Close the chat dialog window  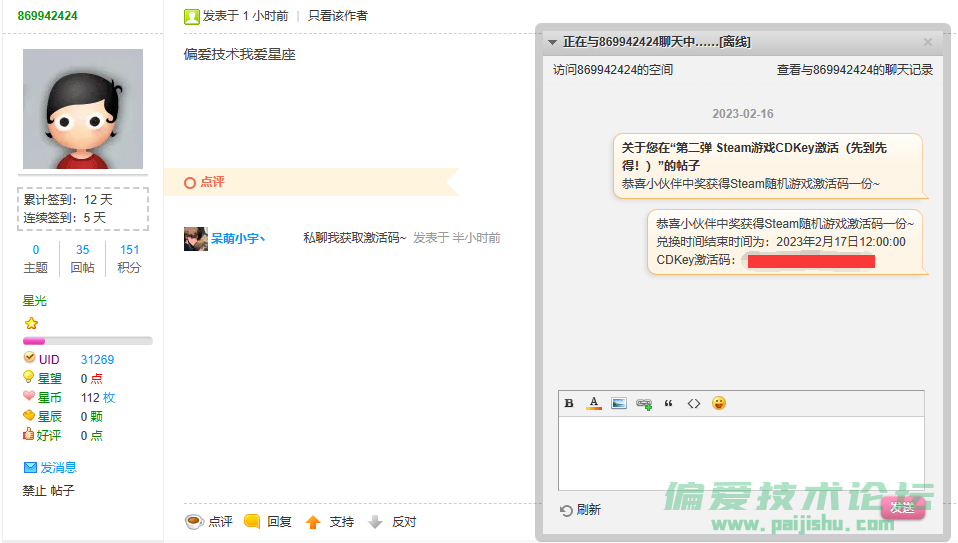point(927,42)
